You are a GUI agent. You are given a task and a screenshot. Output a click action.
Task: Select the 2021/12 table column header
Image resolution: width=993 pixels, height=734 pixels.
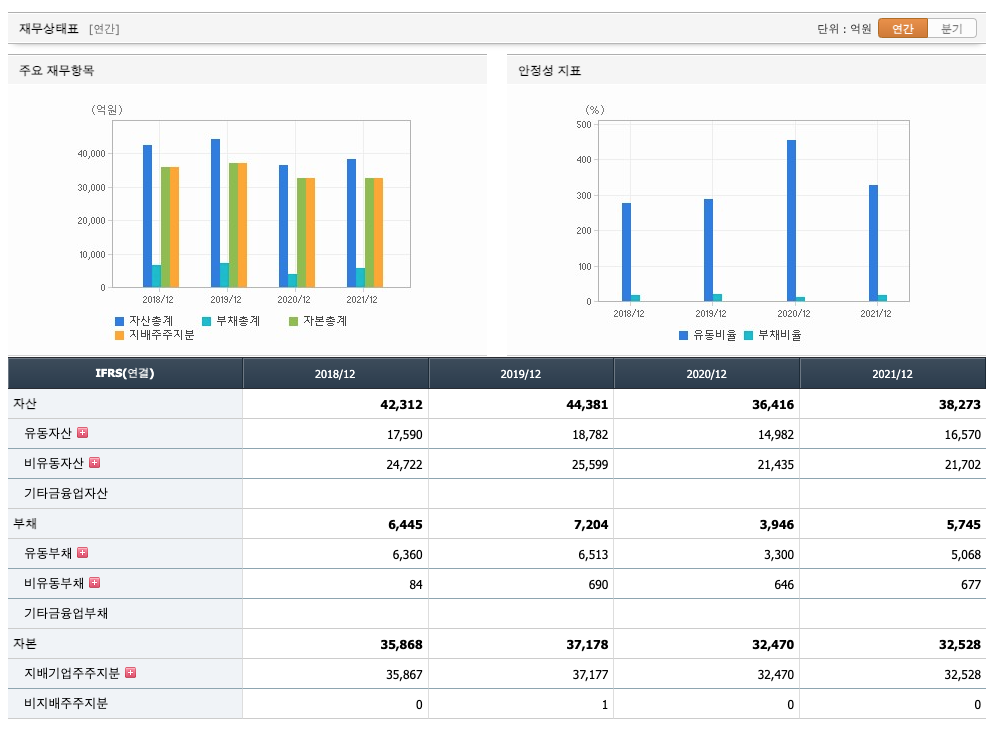click(892, 374)
